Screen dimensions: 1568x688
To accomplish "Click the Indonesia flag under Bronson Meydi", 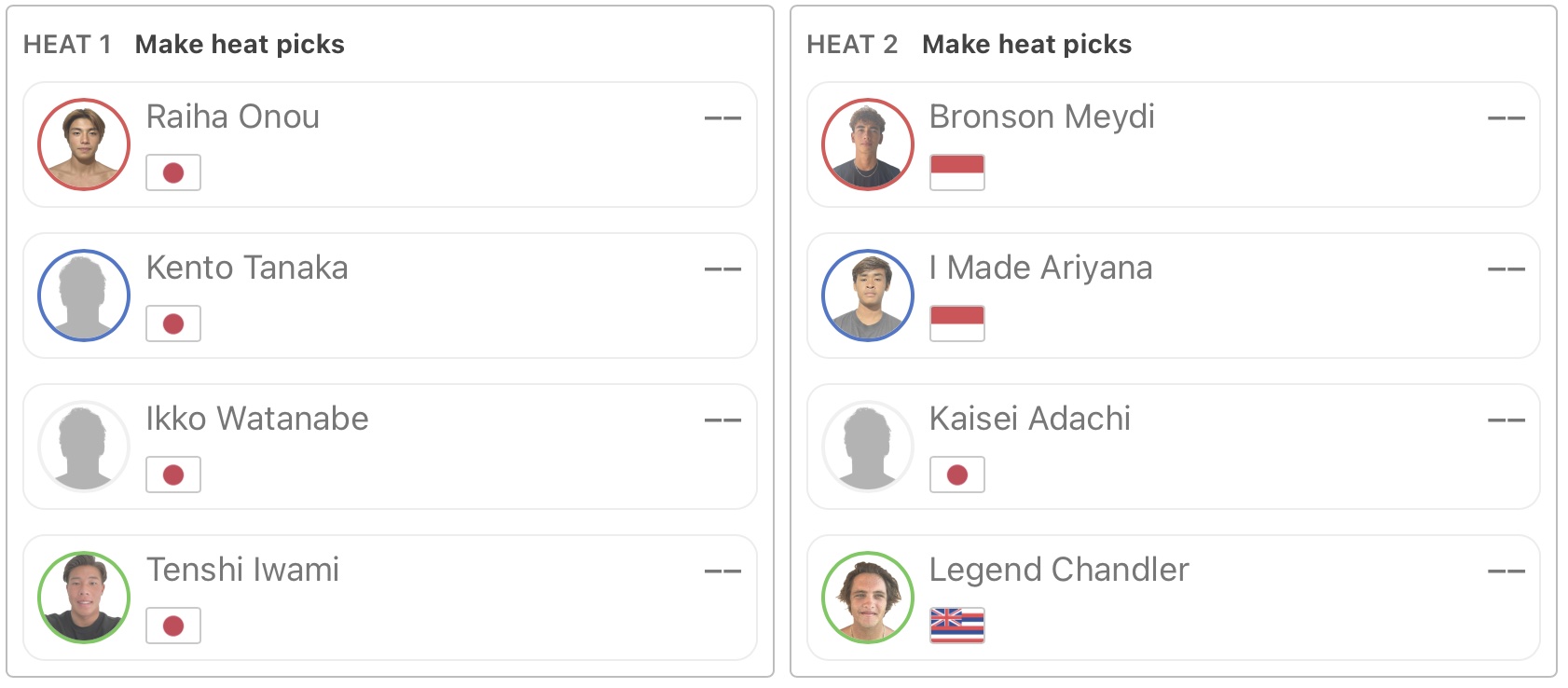I will tap(957, 172).
